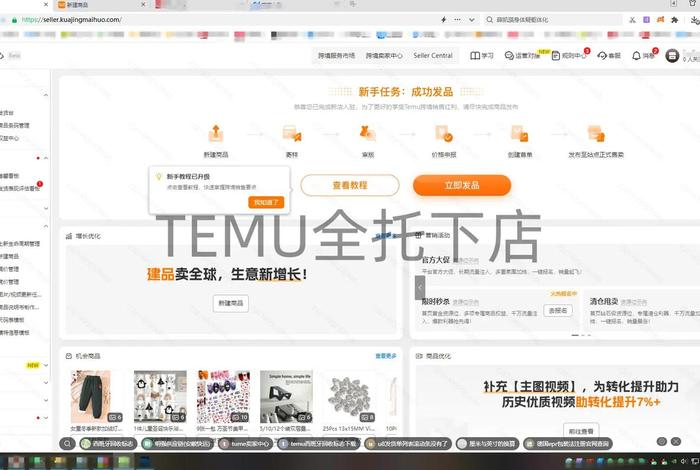Open the puzzle-piece extensions icon

(x=675, y=20)
